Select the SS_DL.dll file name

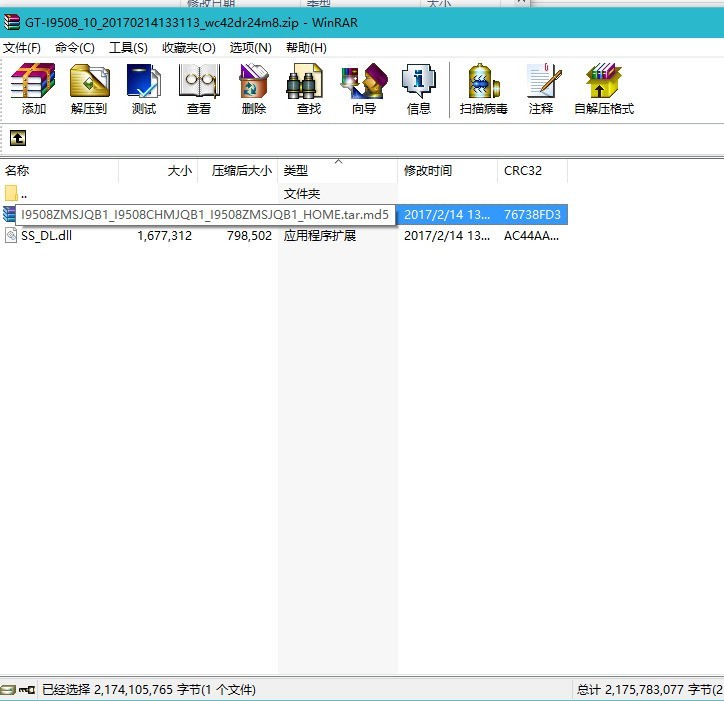coord(46,236)
